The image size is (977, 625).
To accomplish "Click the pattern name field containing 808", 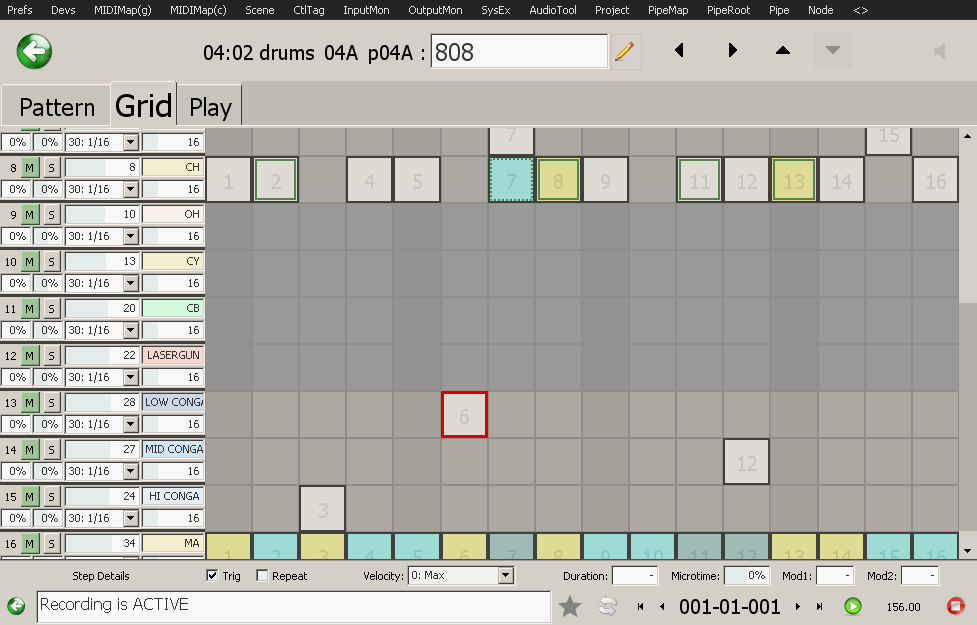I will click(x=519, y=52).
